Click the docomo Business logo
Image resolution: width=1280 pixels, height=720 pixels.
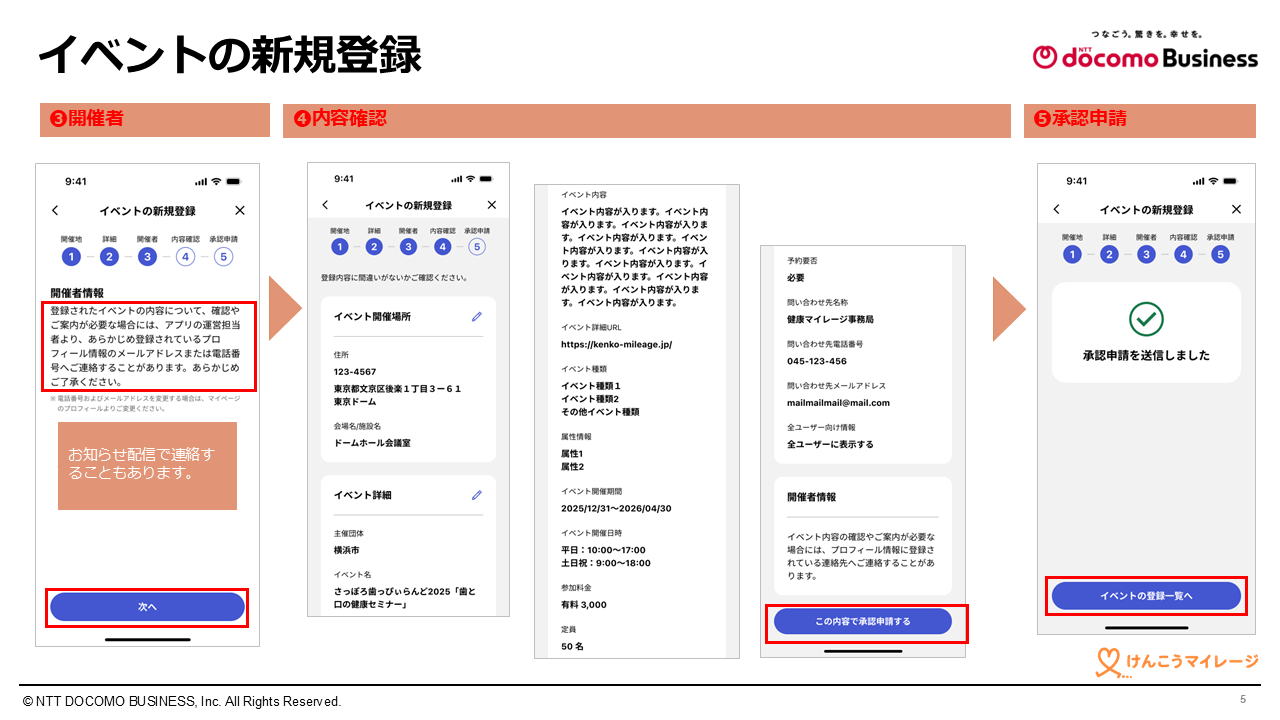(x=1145, y=57)
